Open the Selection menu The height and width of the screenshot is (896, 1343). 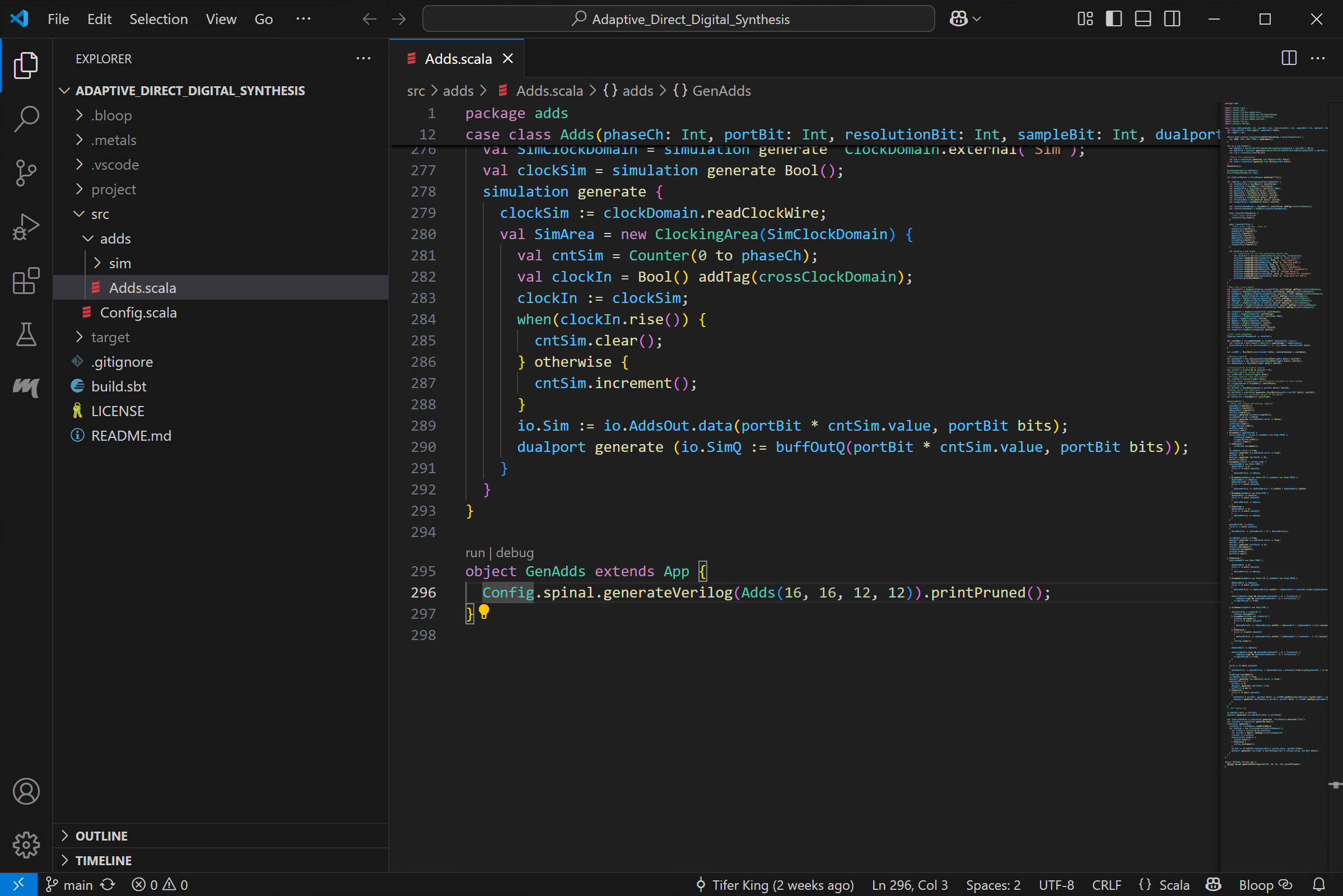[158, 19]
